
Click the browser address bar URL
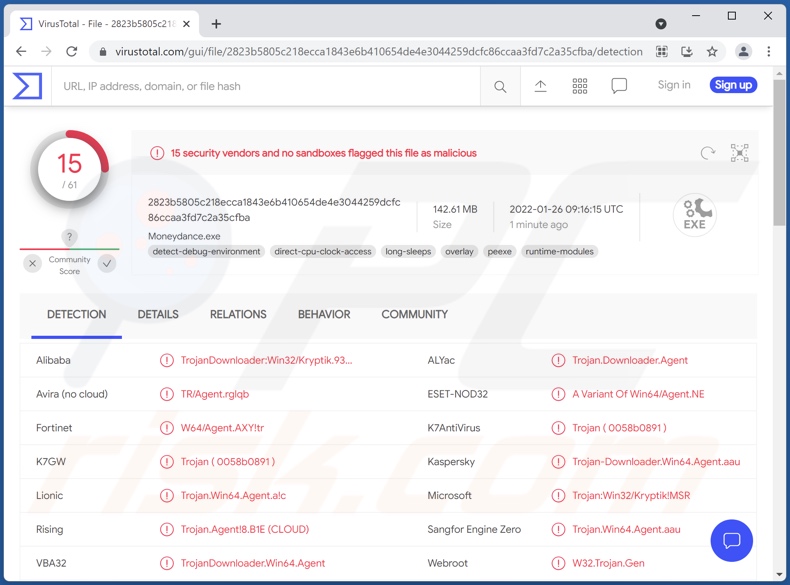coord(379,51)
